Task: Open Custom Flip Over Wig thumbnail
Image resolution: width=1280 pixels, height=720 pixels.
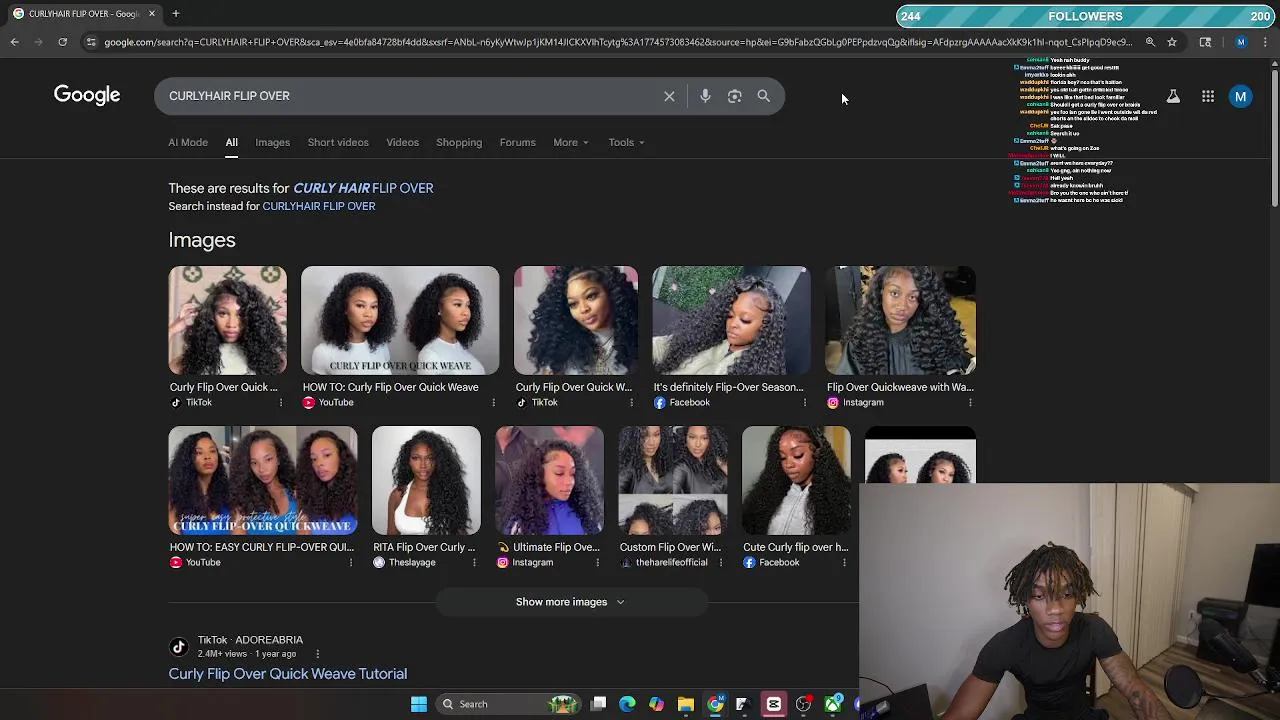Action: (x=673, y=481)
